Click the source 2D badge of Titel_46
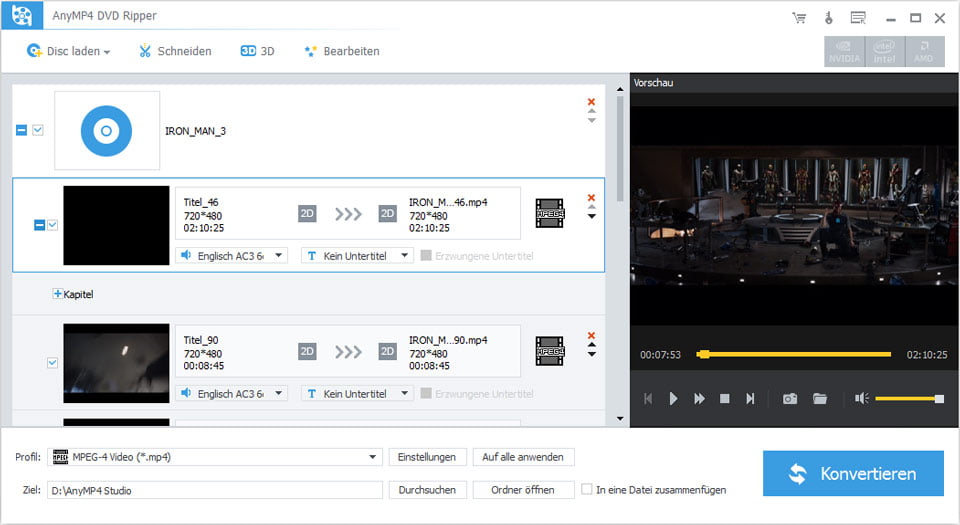 (x=307, y=214)
